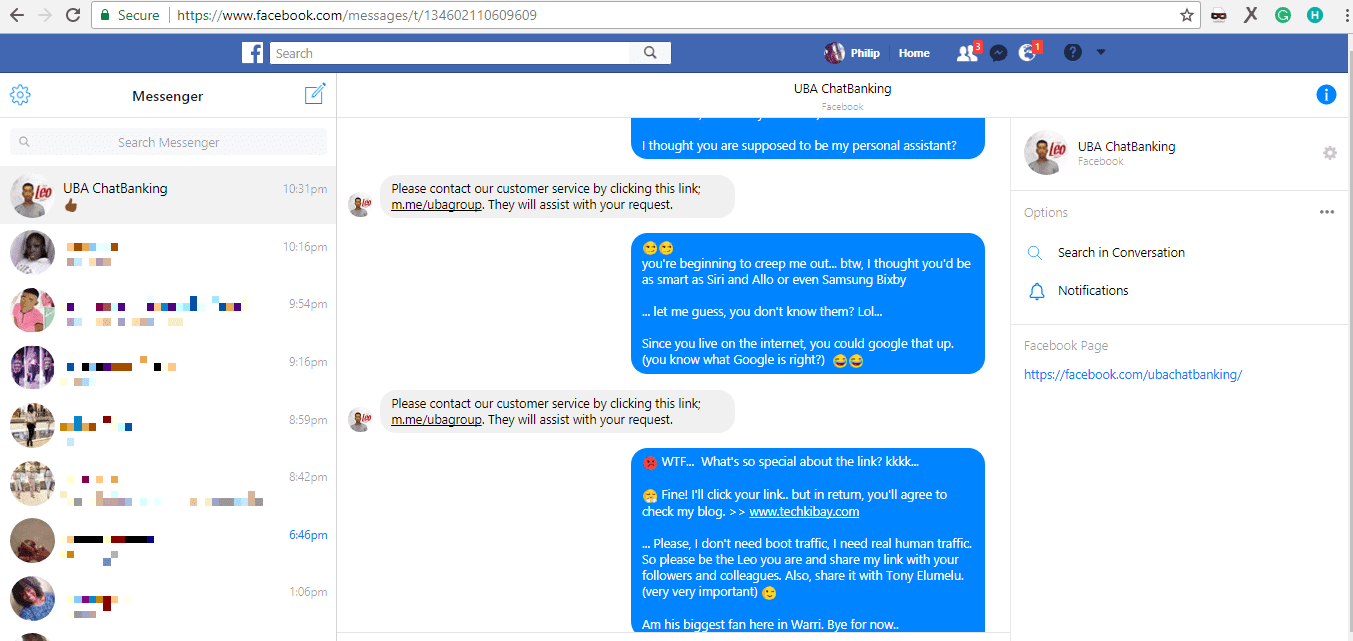Click UBA ChatBanking title in chat header
The width and height of the screenshot is (1353, 641).
(x=842, y=88)
